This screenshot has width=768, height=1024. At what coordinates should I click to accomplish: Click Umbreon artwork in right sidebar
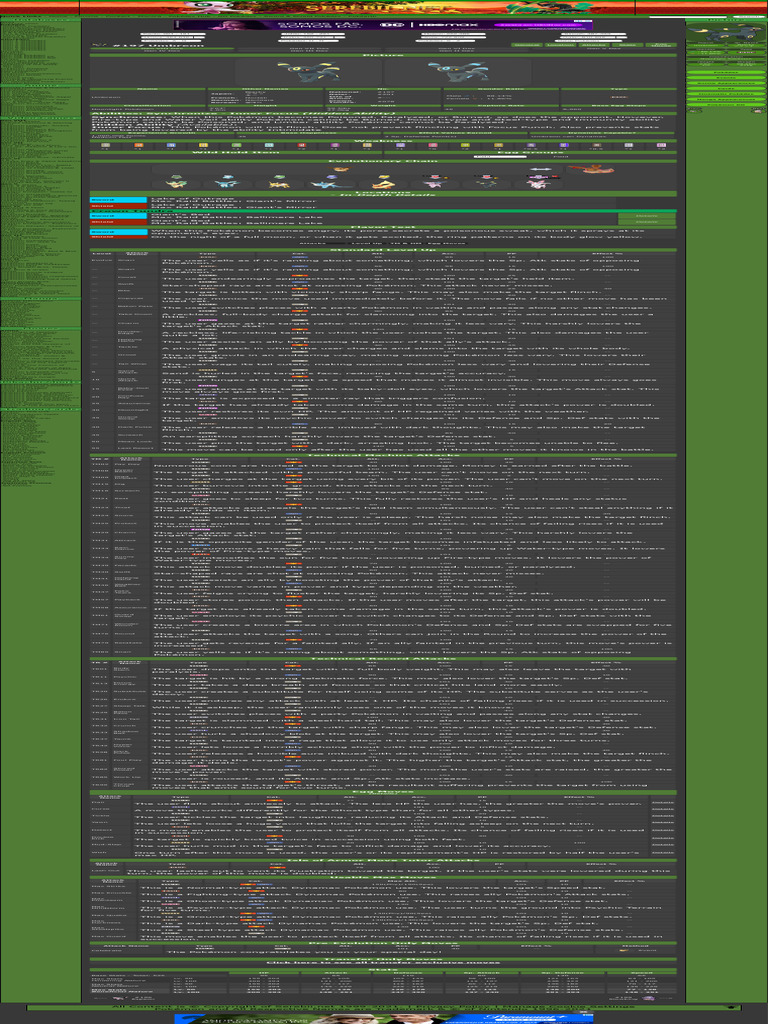tap(726, 32)
